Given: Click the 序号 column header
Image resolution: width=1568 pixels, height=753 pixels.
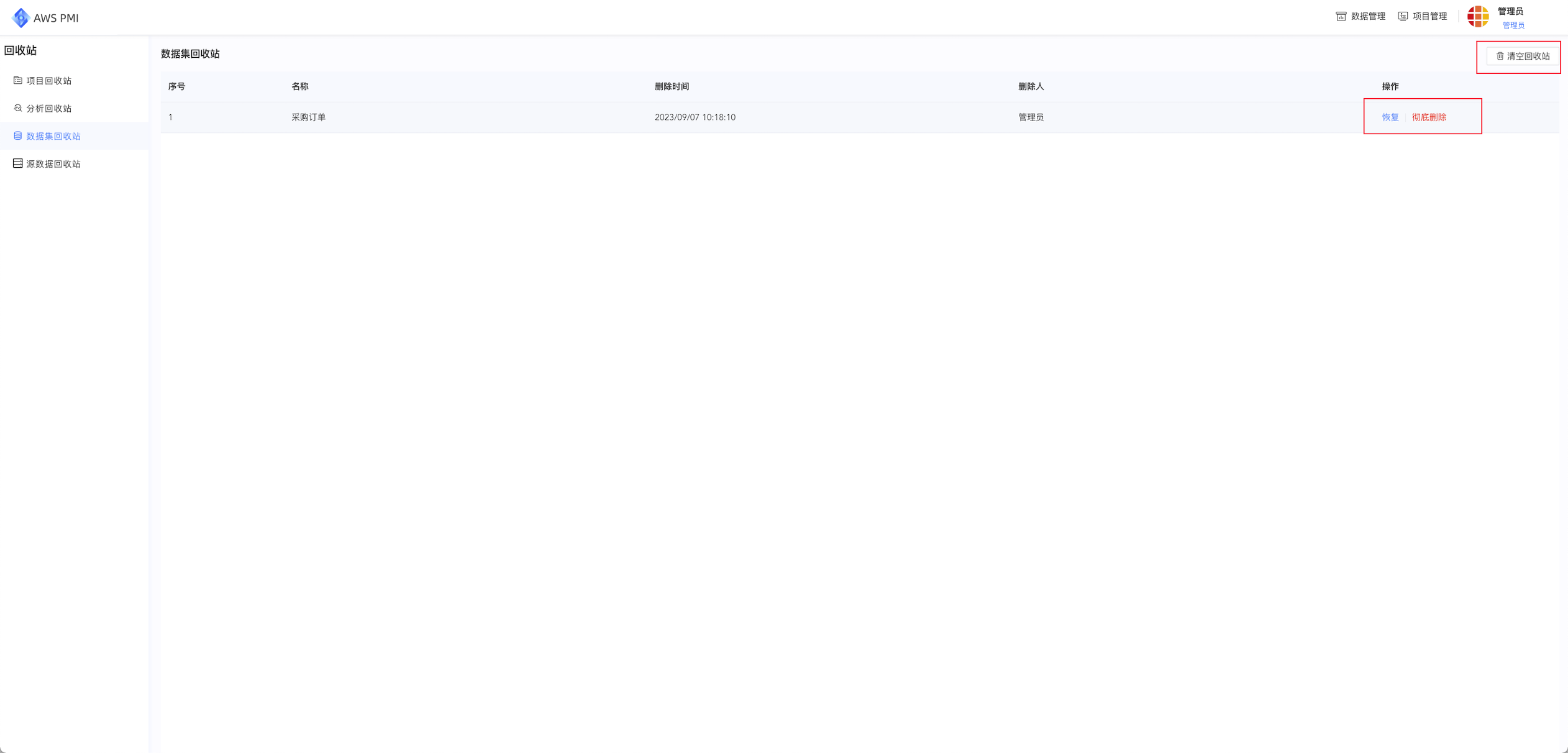Looking at the screenshot, I should click(177, 86).
